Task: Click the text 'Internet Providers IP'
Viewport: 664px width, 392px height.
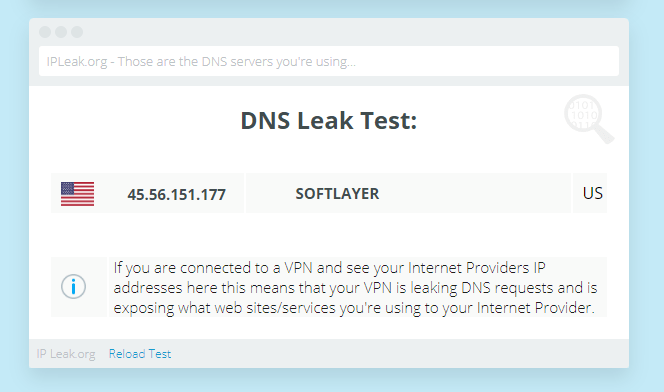Action: click(x=477, y=268)
